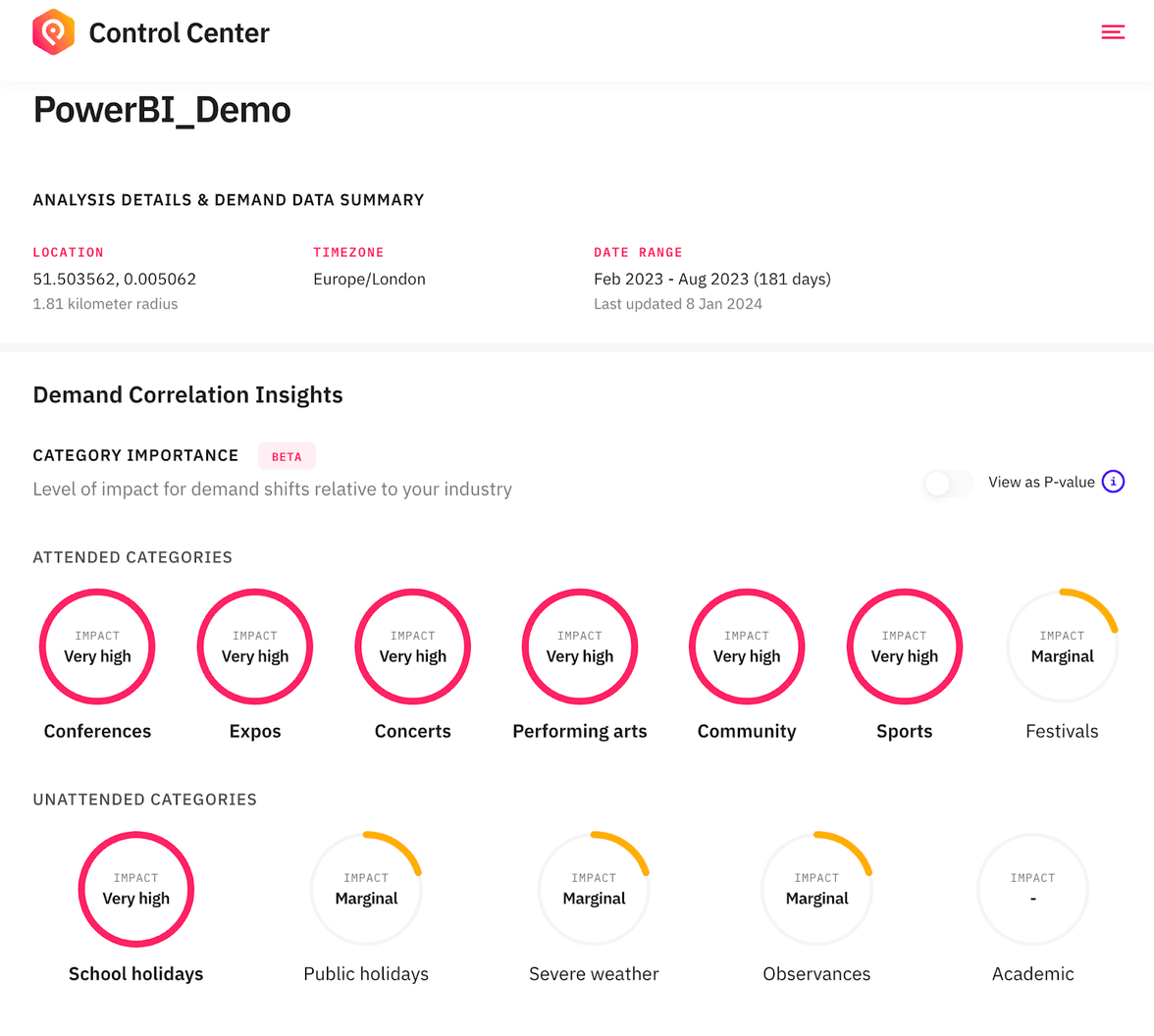Enable the View as P-value toggle
1154x1036 pixels.
(x=947, y=483)
